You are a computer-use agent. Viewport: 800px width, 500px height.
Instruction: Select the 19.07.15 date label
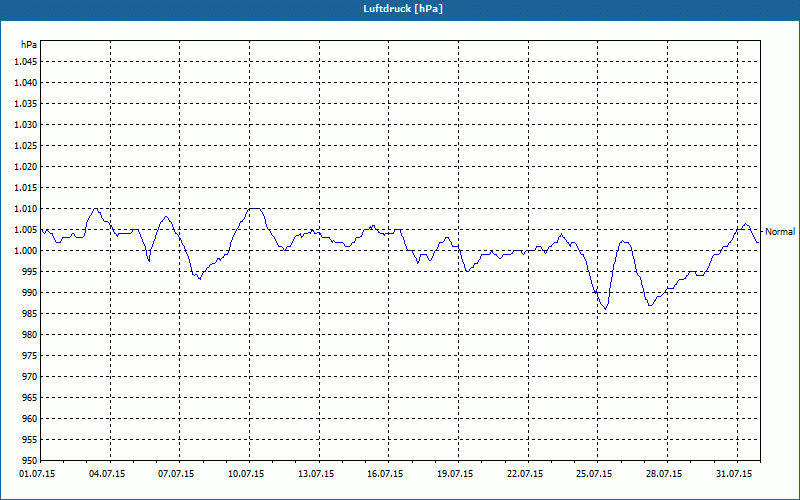[455, 474]
